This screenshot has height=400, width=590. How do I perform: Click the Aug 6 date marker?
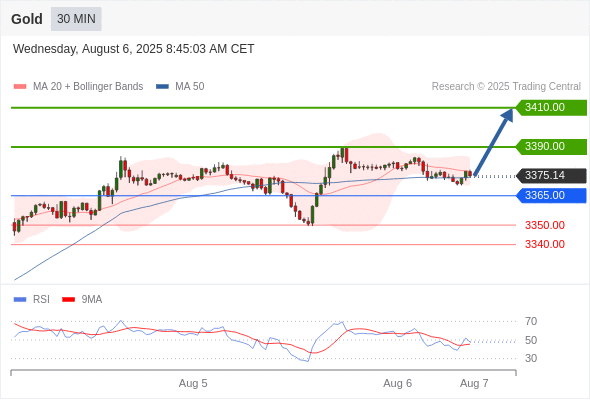tap(397, 383)
